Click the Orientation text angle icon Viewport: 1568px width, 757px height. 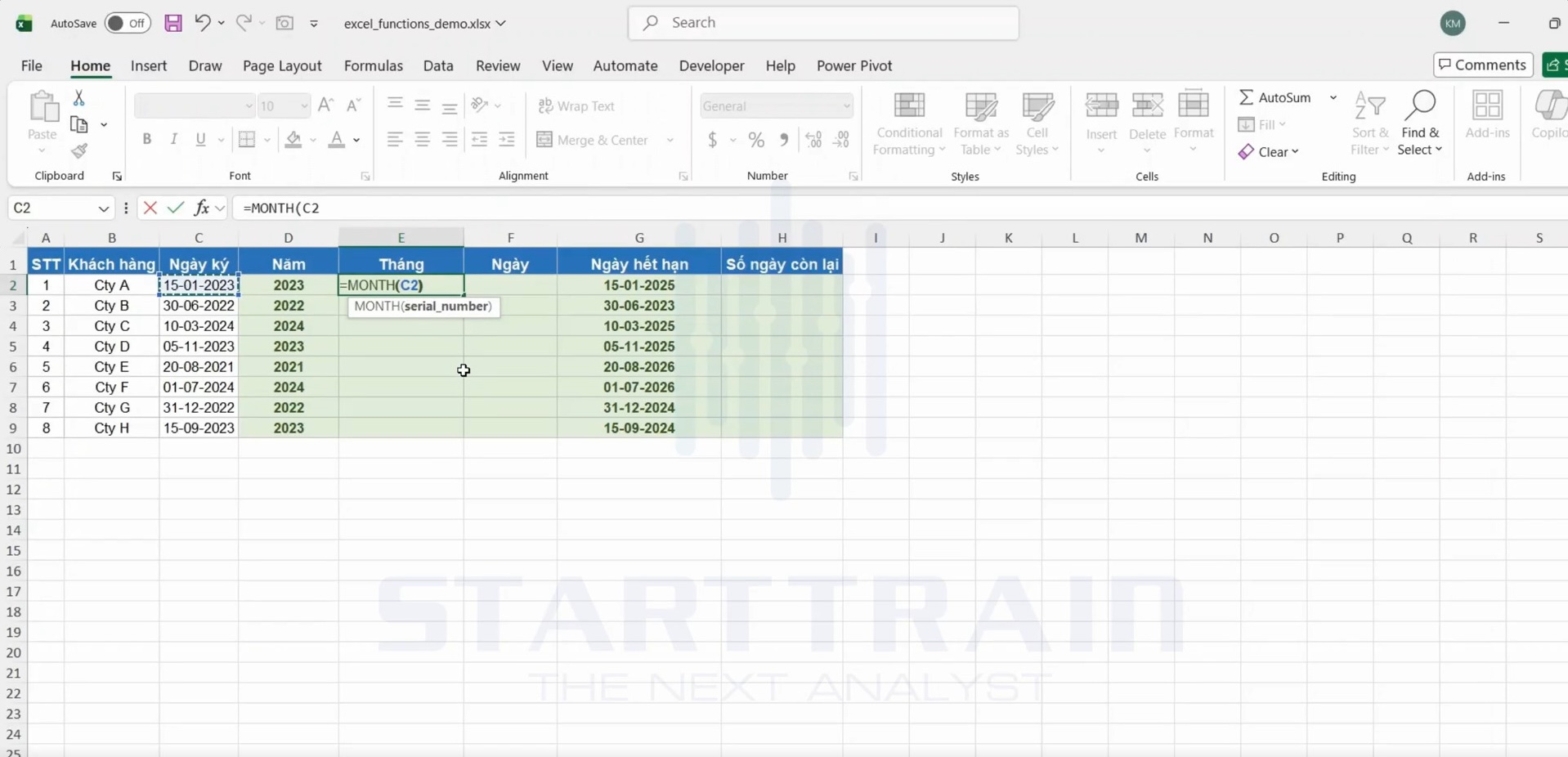tap(480, 105)
